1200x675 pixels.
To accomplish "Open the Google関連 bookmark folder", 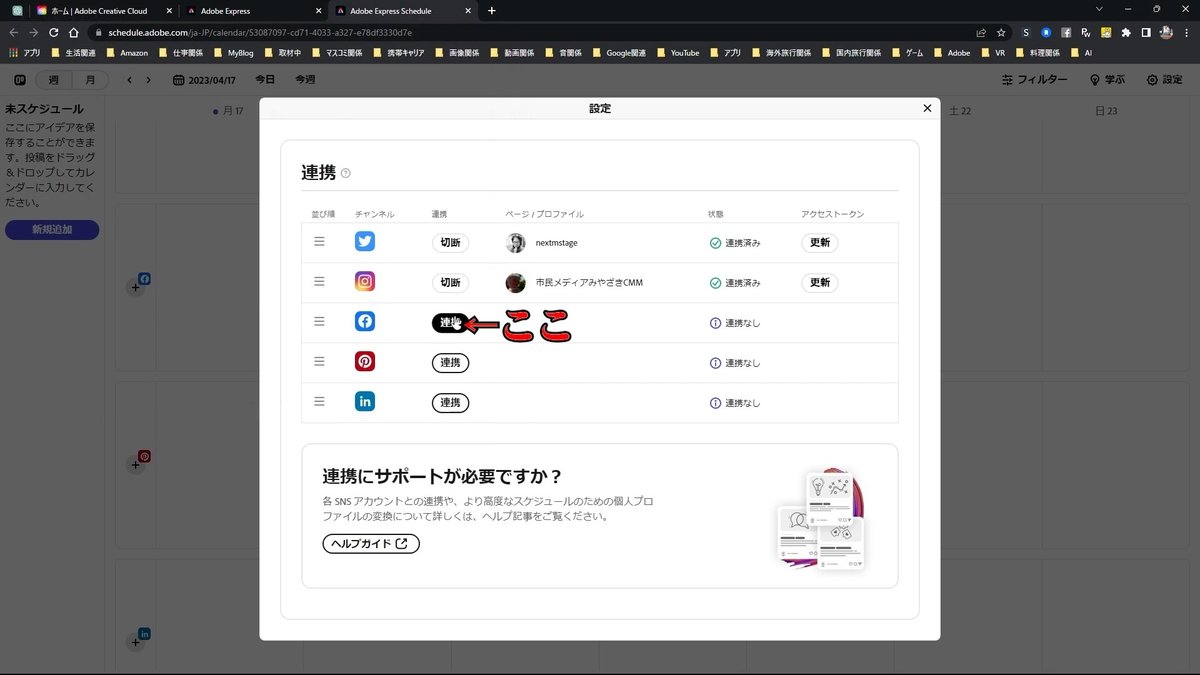I will 618,52.
